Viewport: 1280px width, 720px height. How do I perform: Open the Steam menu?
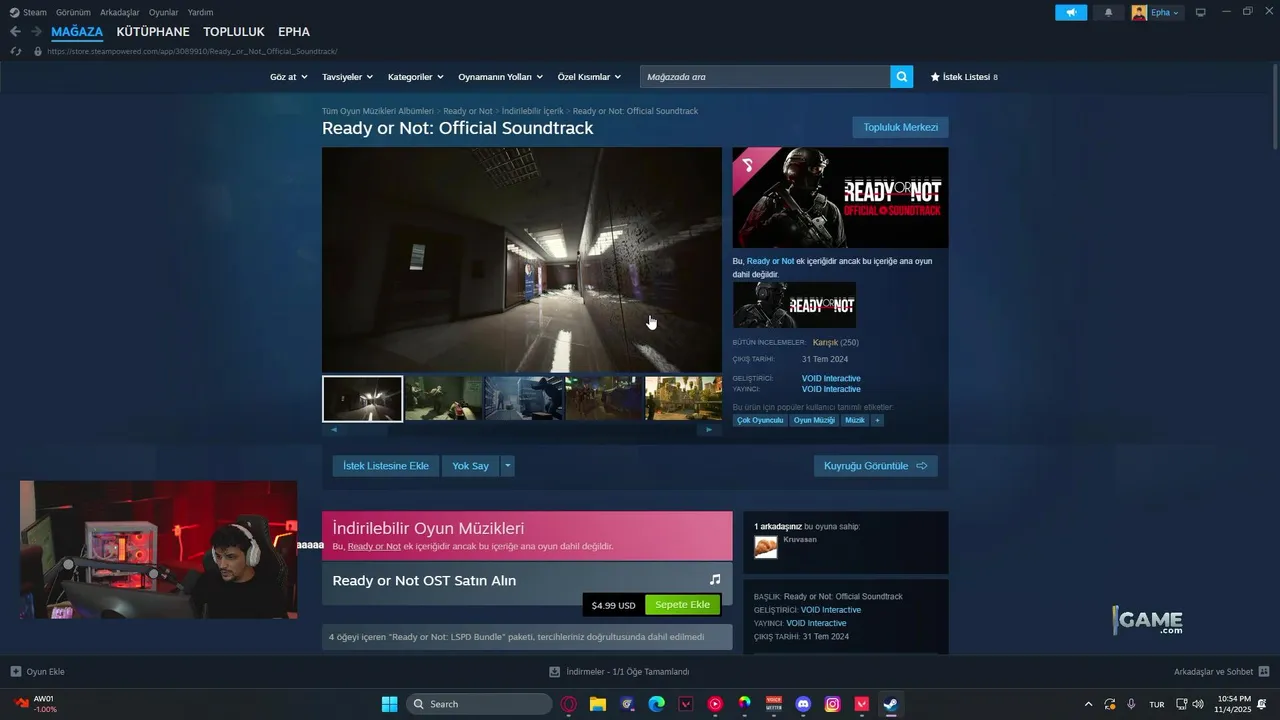(x=28, y=12)
